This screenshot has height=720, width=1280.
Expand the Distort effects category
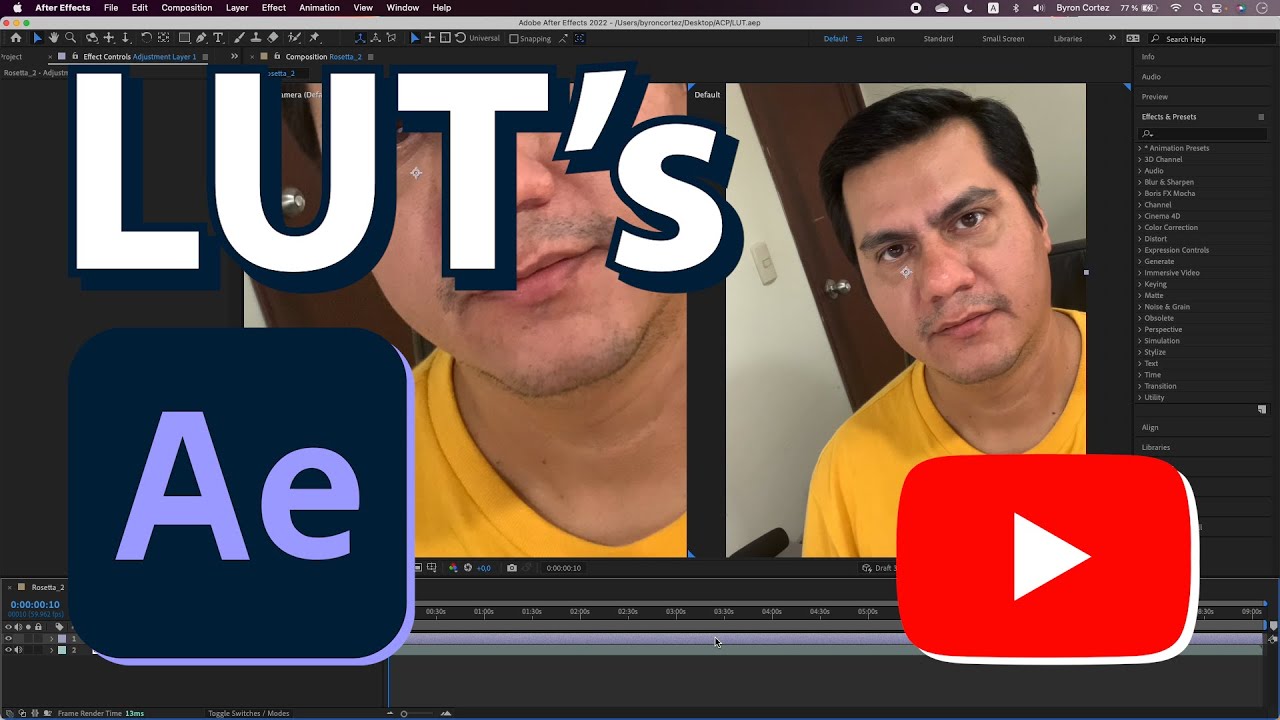1139,239
